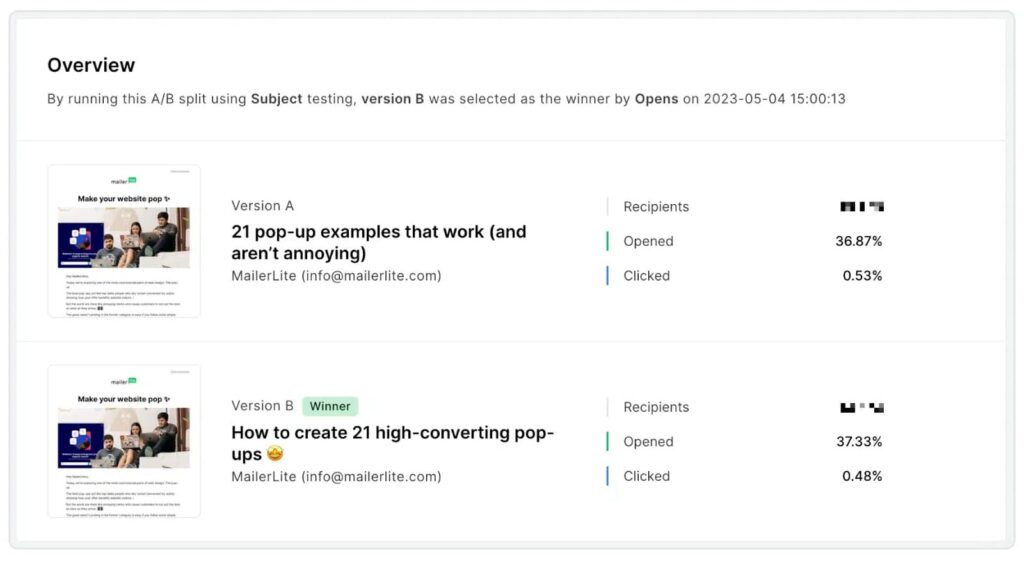Click the Opened label in Version A stats

pos(648,241)
